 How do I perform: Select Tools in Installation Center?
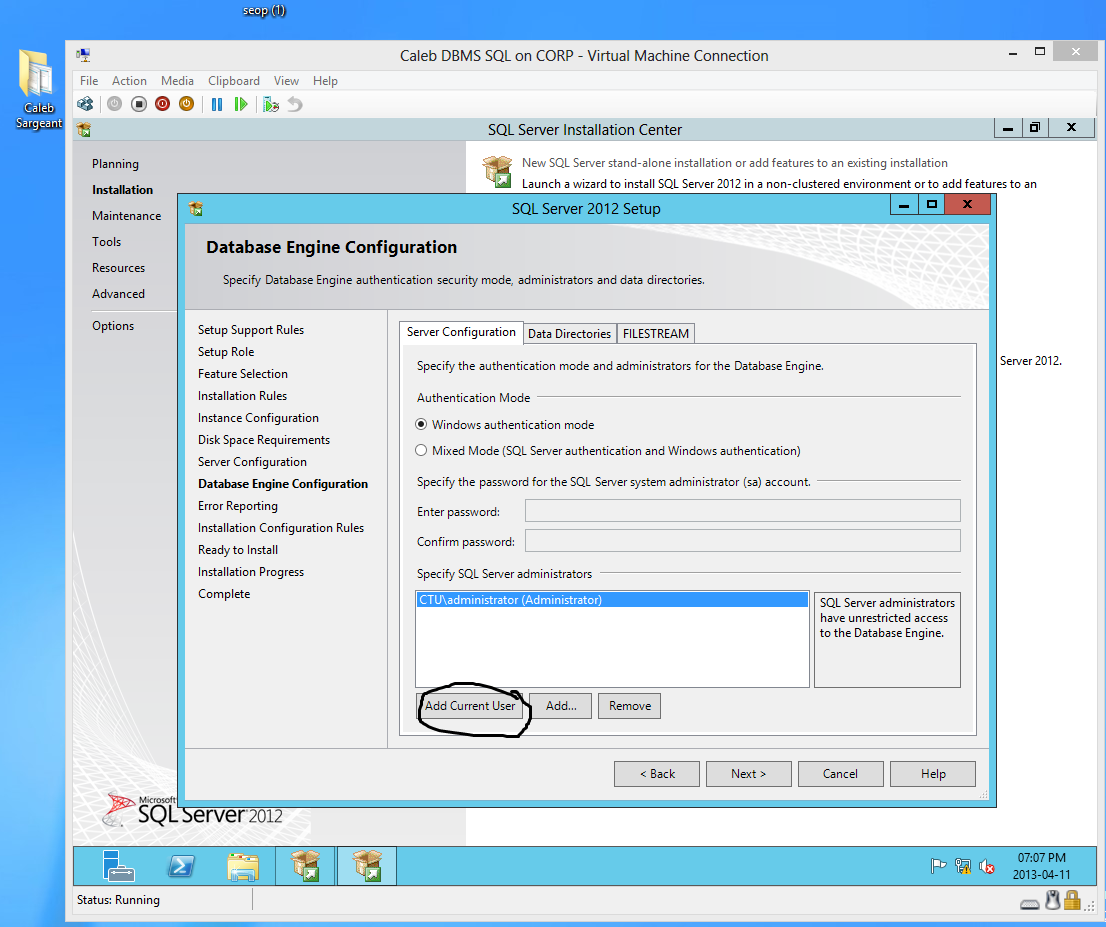(106, 242)
